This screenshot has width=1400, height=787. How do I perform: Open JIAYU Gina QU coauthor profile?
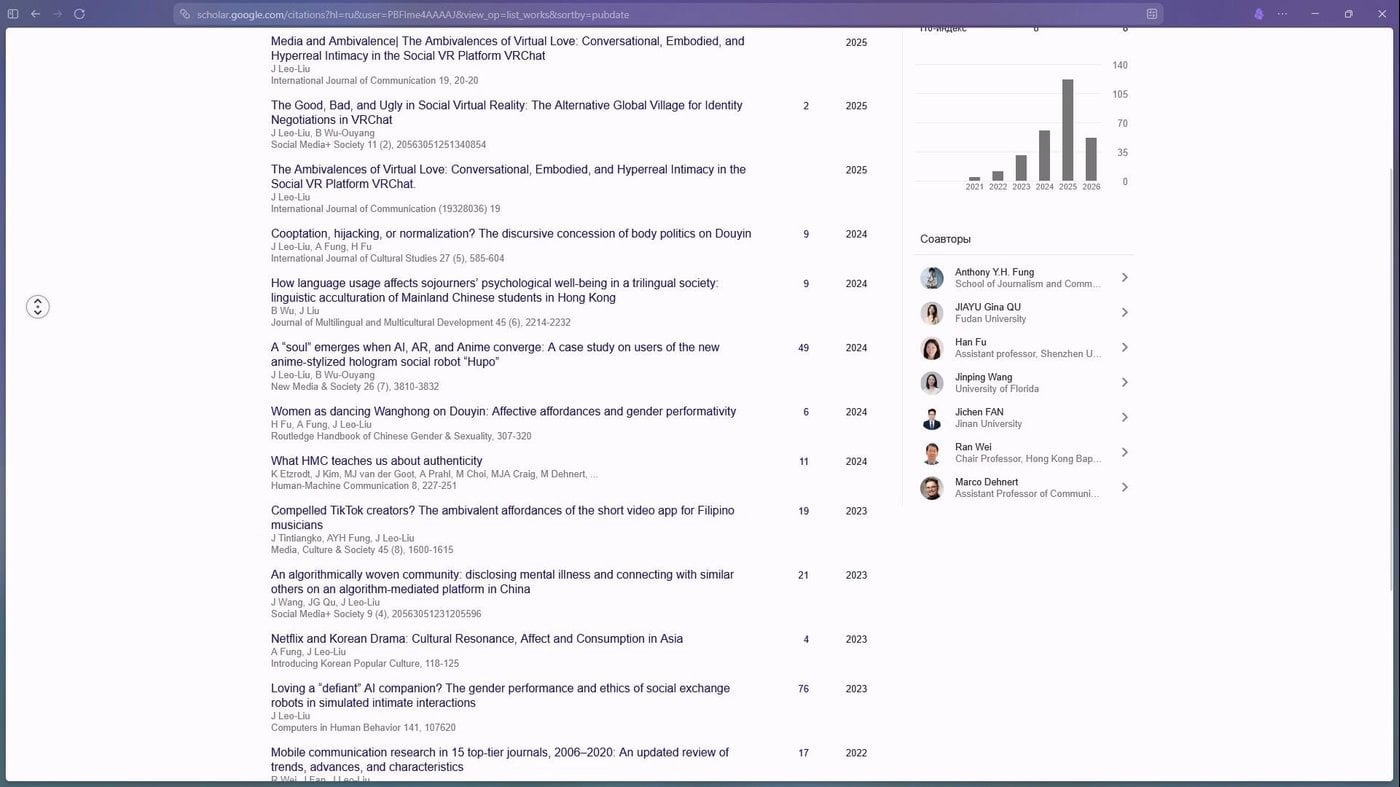pyautogui.click(x=988, y=307)
